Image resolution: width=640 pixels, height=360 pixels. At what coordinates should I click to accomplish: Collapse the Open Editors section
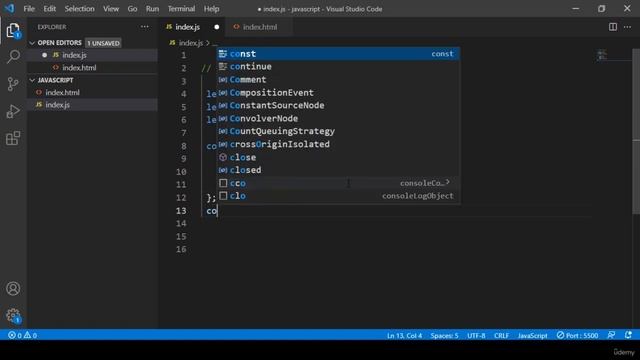tap(32, 43)
